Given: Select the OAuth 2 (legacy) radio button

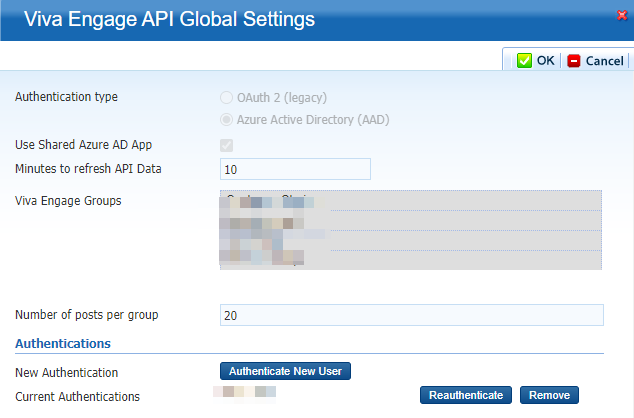Looking at the screenshot, I should [x=226, y=97].
